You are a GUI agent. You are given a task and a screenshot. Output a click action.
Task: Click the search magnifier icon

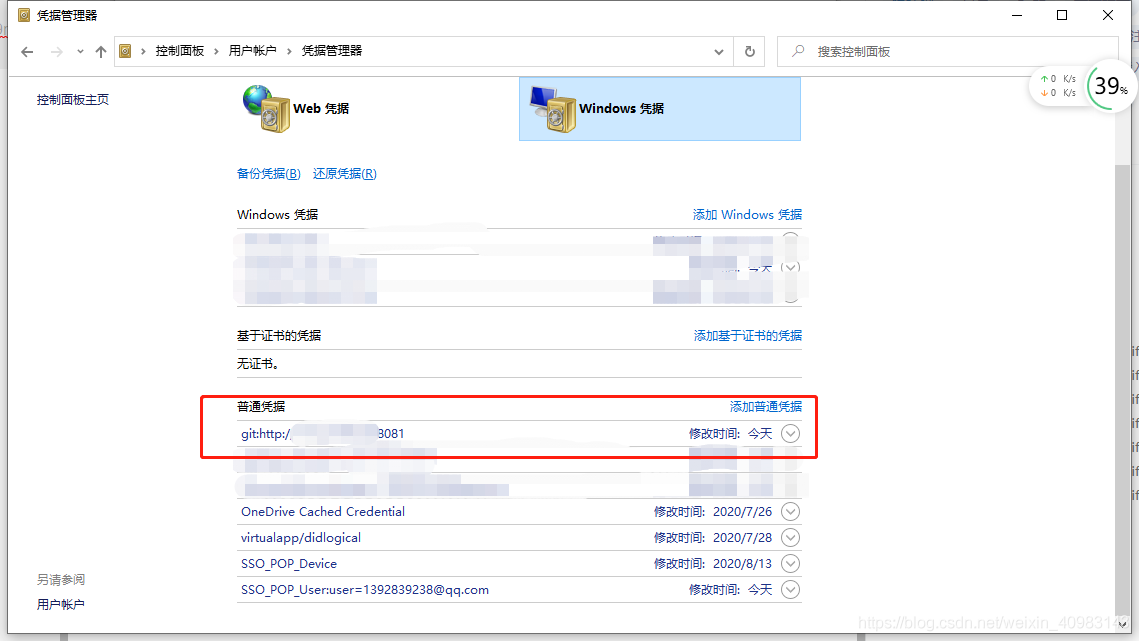click(x=798, y=51)
